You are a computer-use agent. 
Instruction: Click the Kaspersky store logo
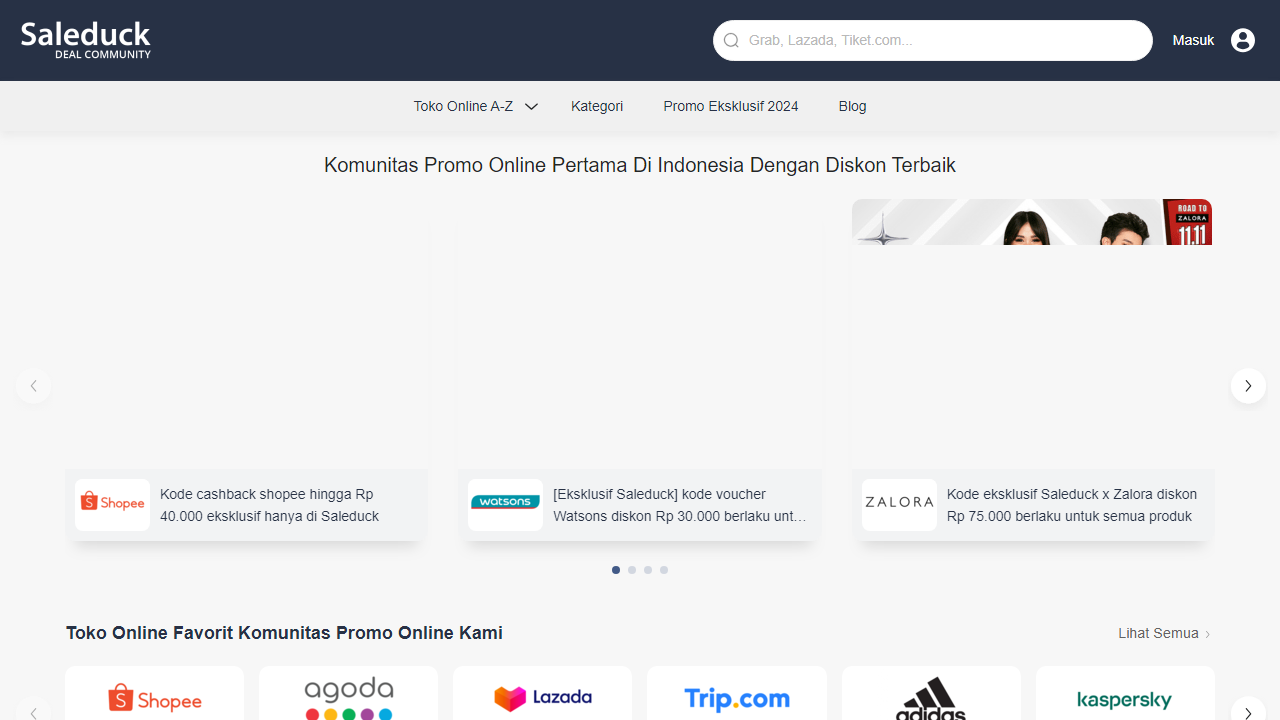click(1124, 699)
